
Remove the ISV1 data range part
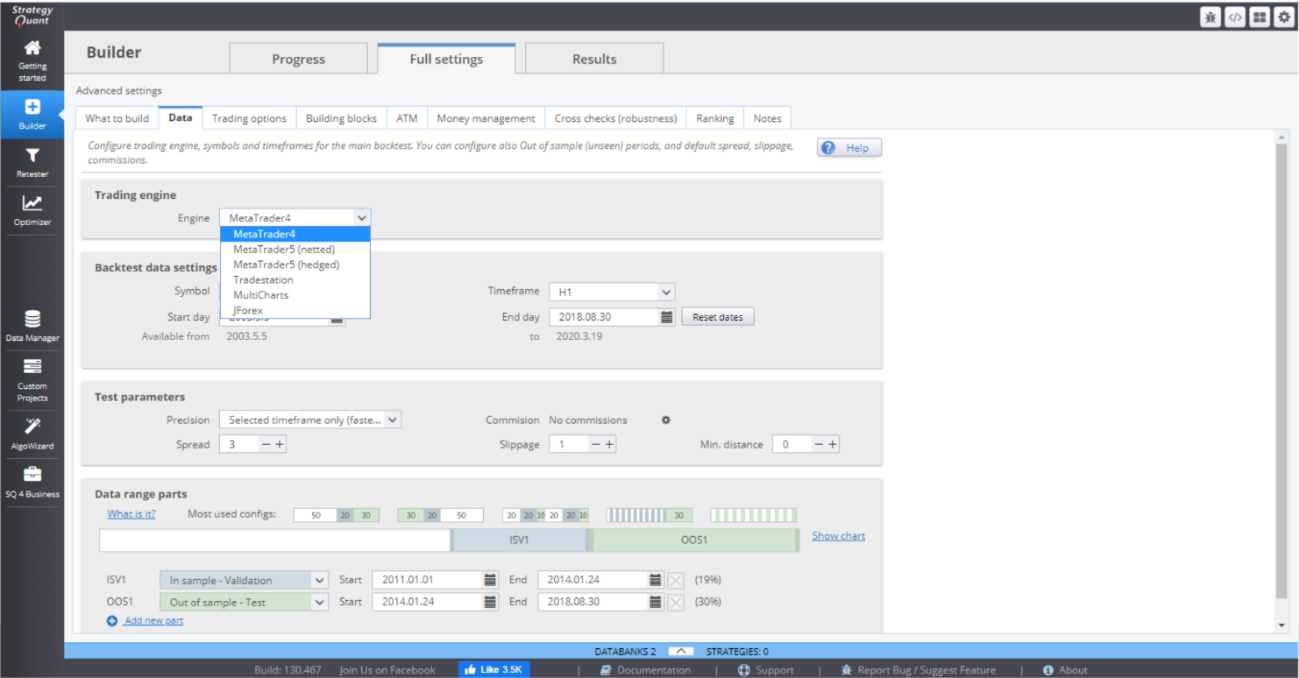676,579
